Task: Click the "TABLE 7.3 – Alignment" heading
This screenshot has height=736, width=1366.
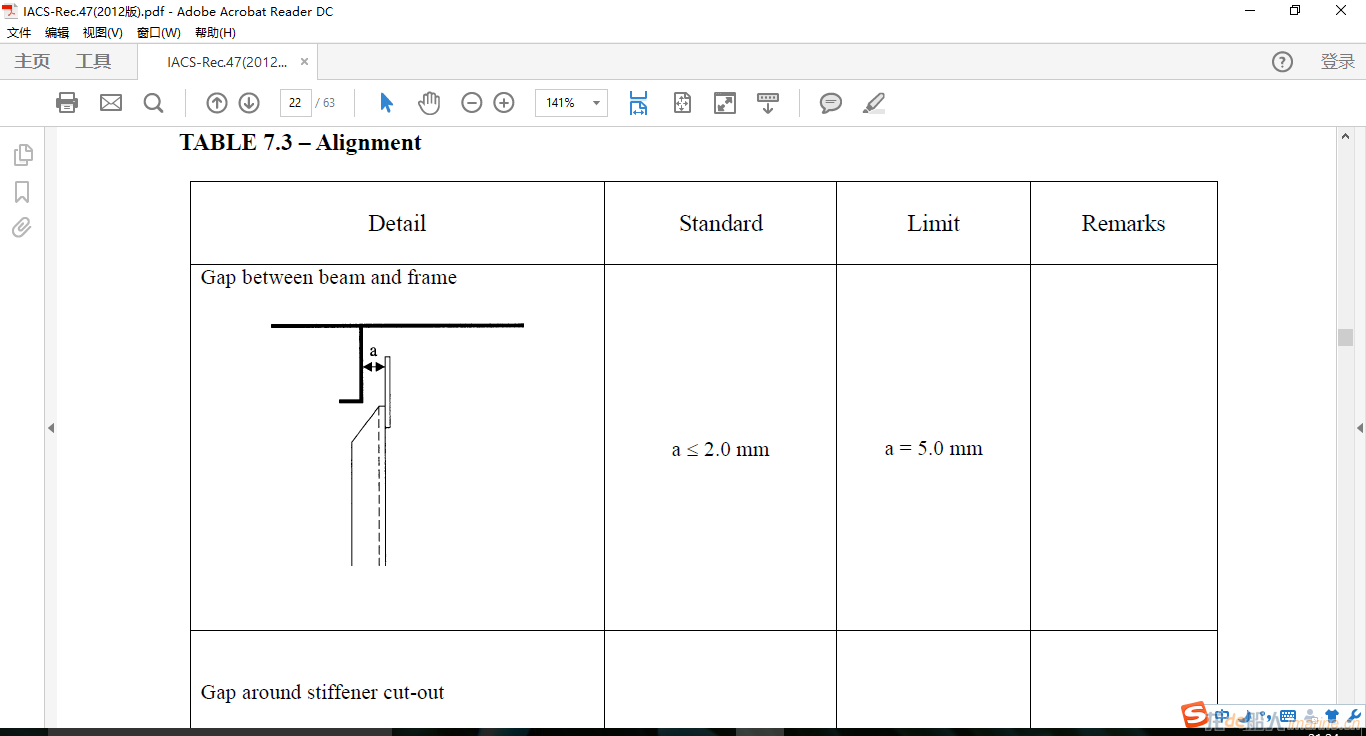Action: (300, 143)
